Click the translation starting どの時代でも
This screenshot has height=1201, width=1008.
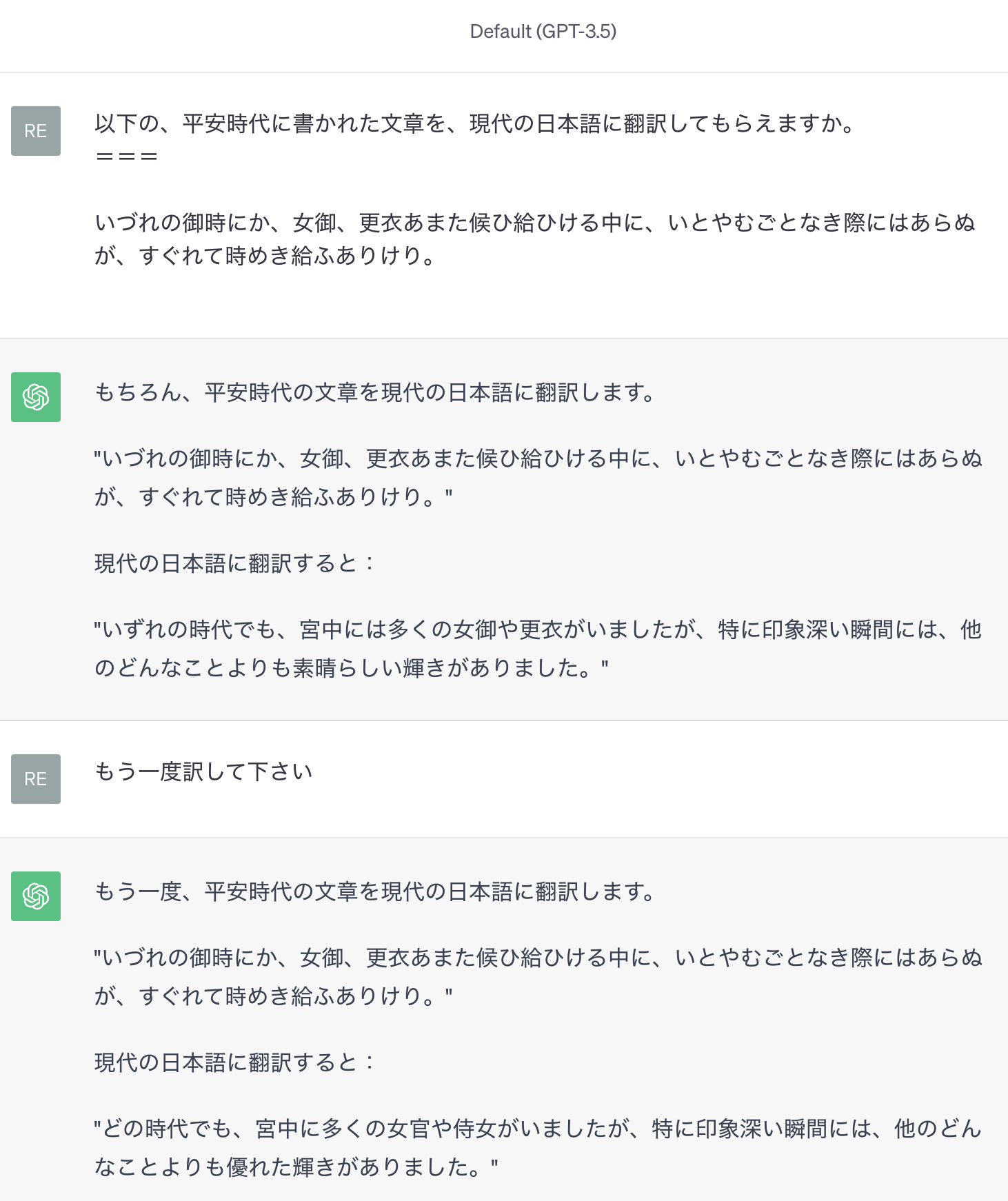click(x=538, y=1147)
